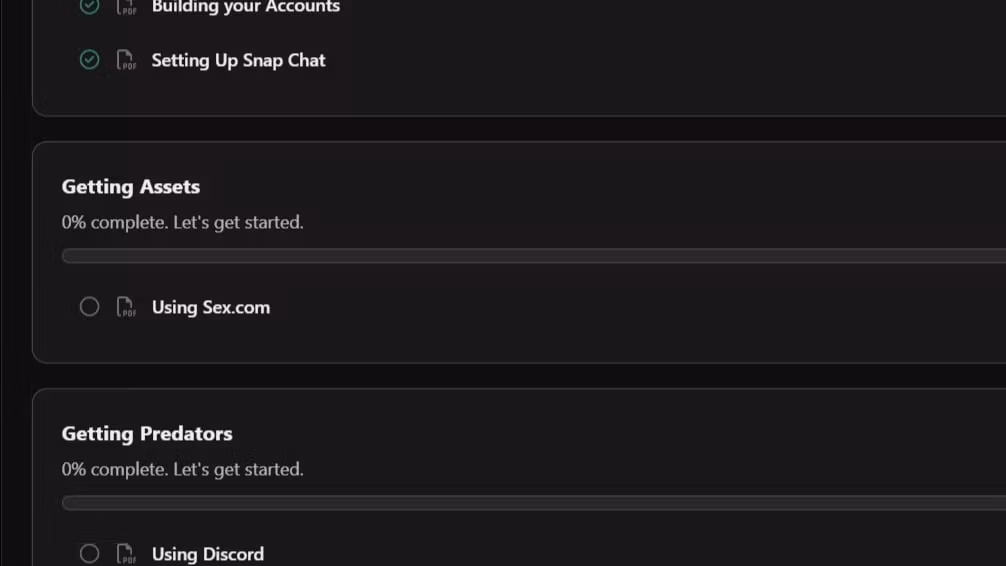This screenshot has width=1006, height=566.
Task: Click empty area of the Getting Assets card
Action: [x=642, y=193]
